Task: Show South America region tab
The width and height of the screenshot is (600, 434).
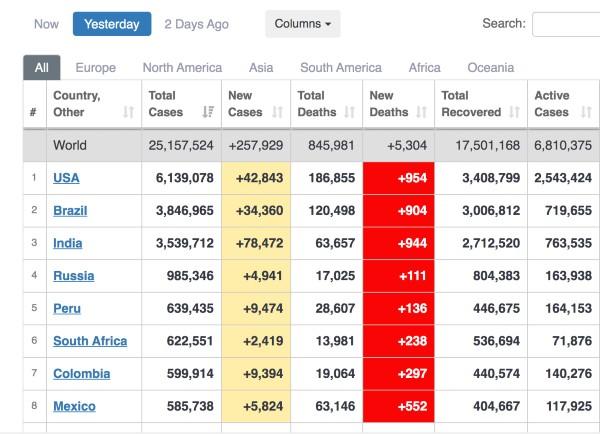Action: pos(340,68)
